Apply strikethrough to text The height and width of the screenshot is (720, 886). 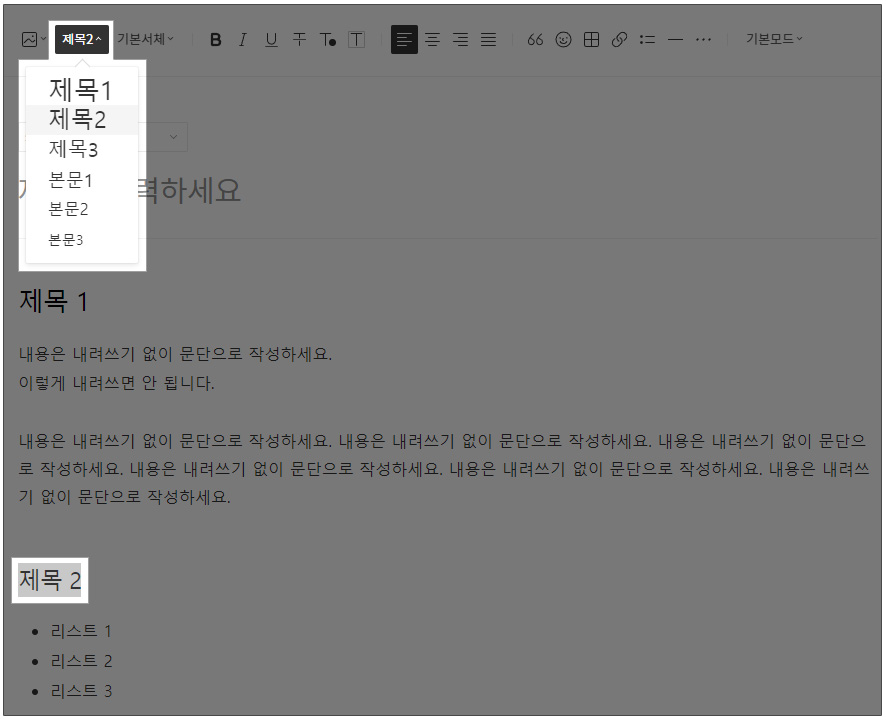point(299,40)
